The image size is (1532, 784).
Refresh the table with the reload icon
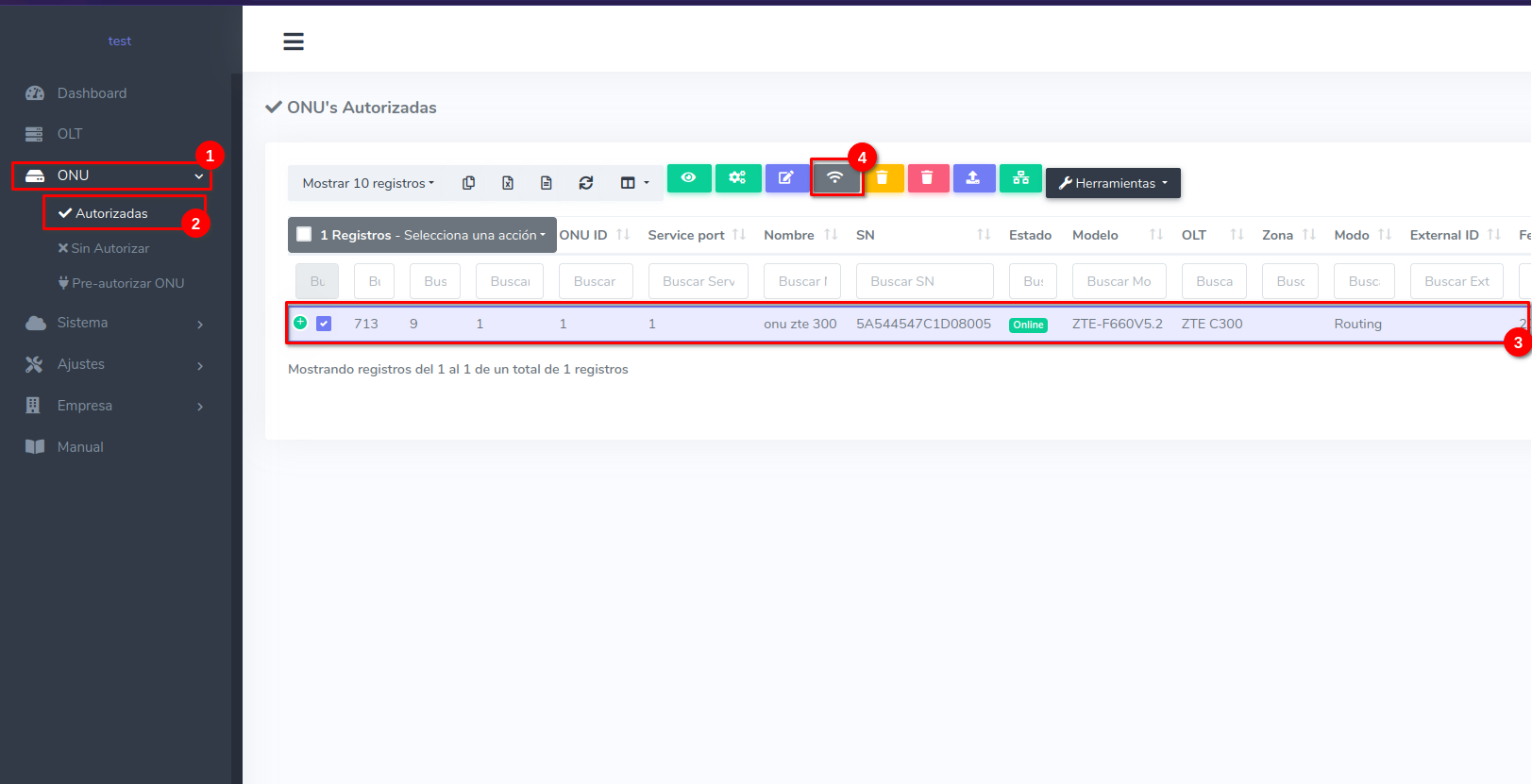[x=586, y=183]
